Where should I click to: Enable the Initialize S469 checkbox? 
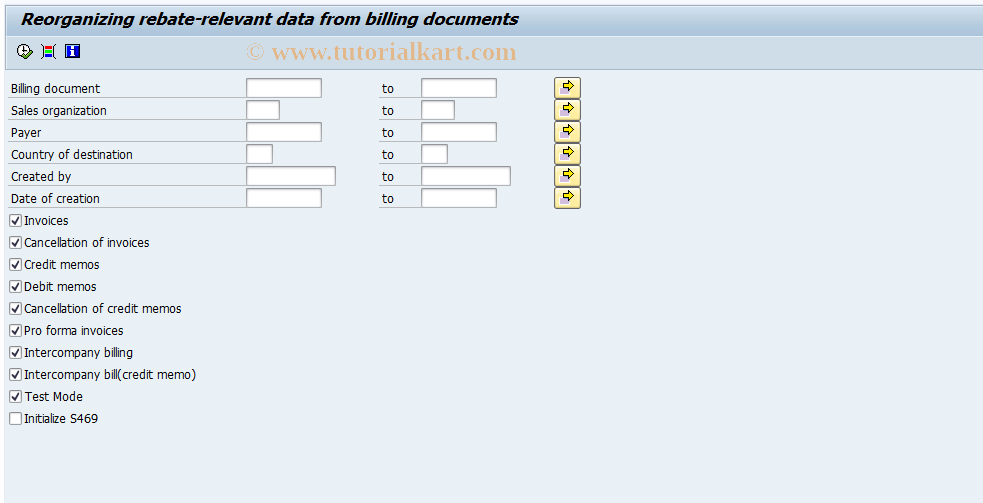16,418
